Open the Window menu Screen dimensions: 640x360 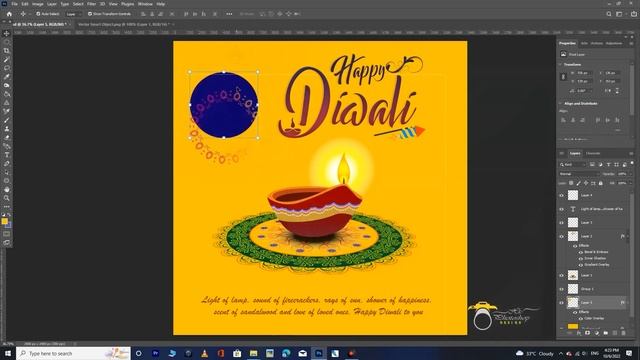pos(145,4)
